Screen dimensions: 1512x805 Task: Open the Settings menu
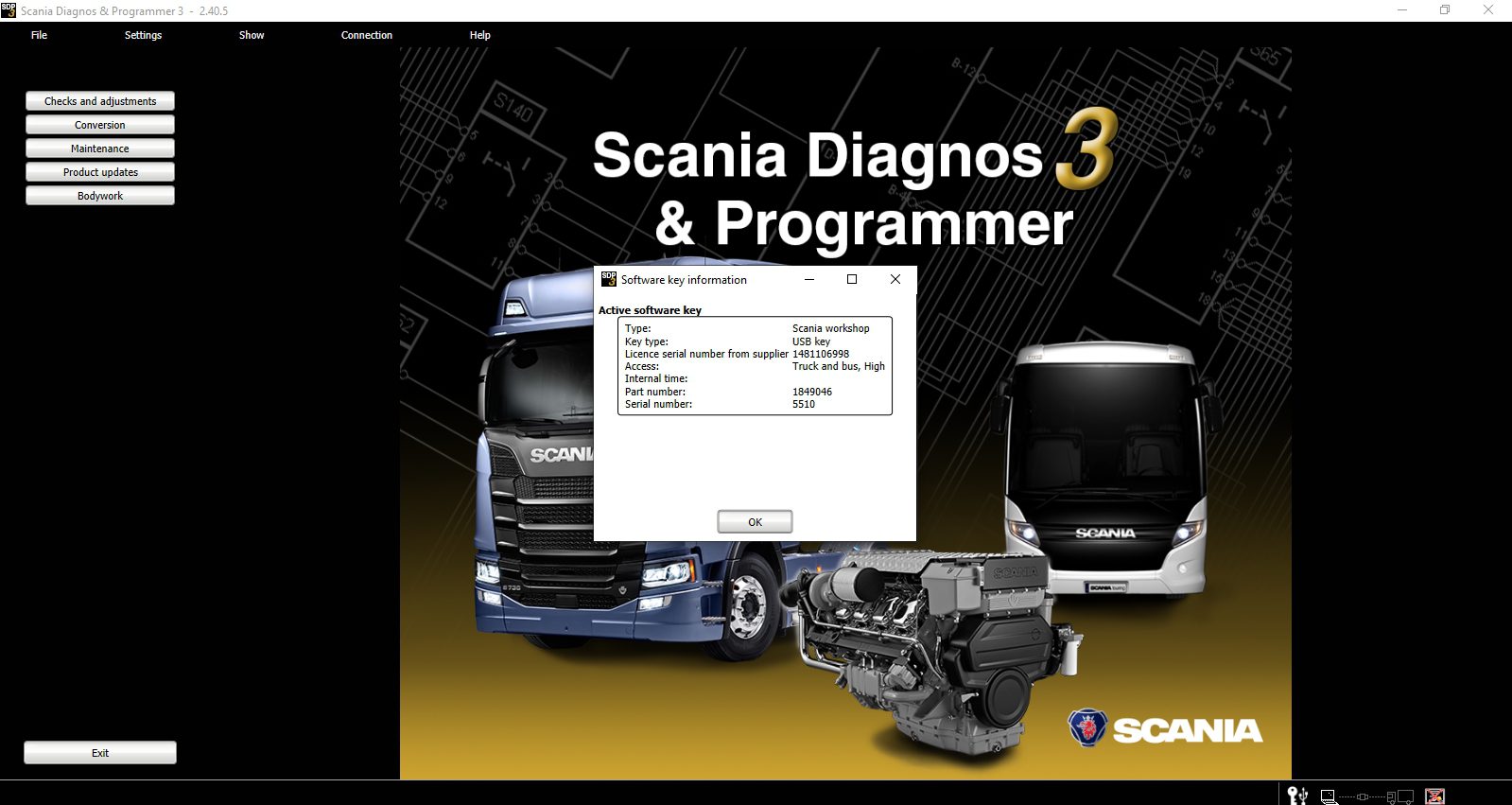[x=143, y=35]
